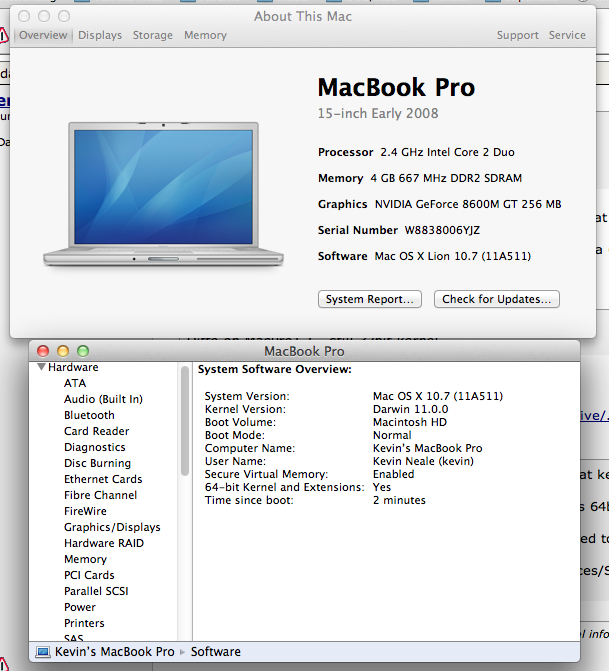Click the Kernel Version Darwin 11.0.0
The width and height of the screenshot is (609, 671).
(x=410, y=409)
